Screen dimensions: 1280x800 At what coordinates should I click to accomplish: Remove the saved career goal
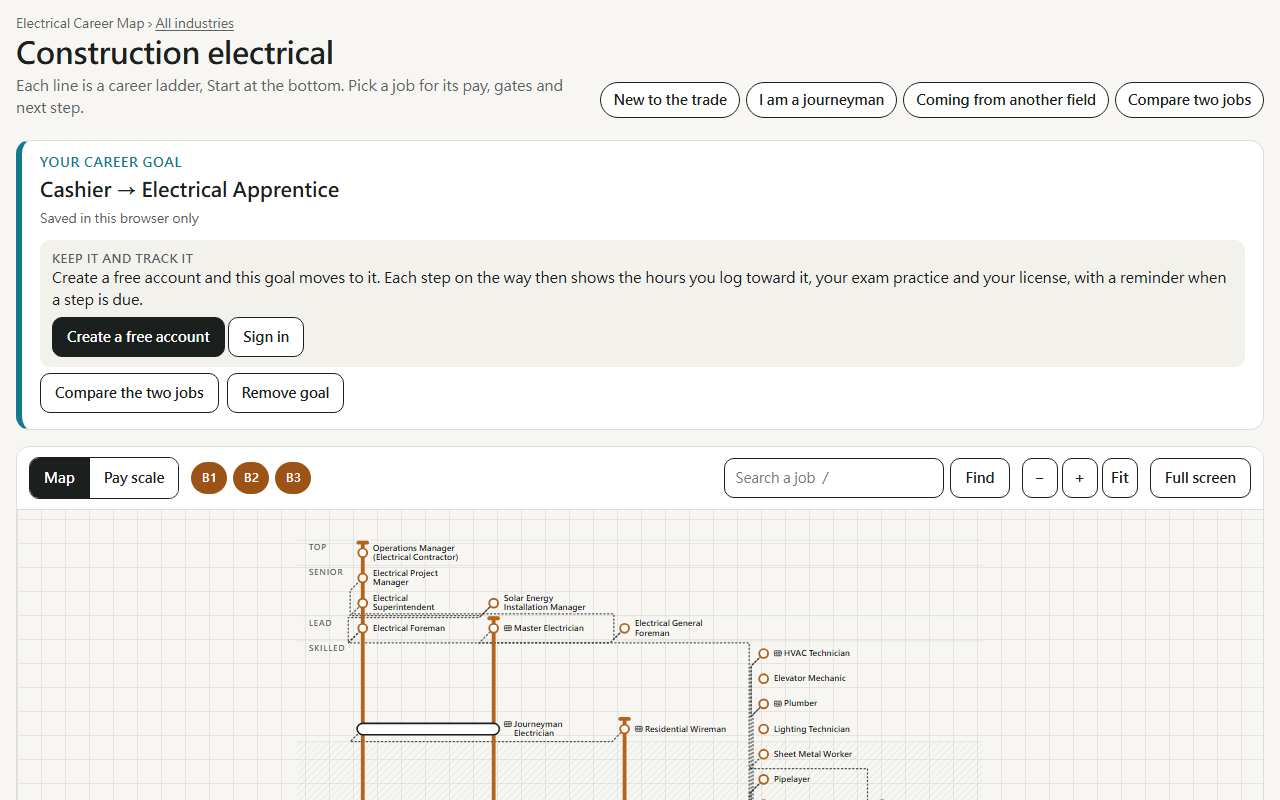click(285, 393)
